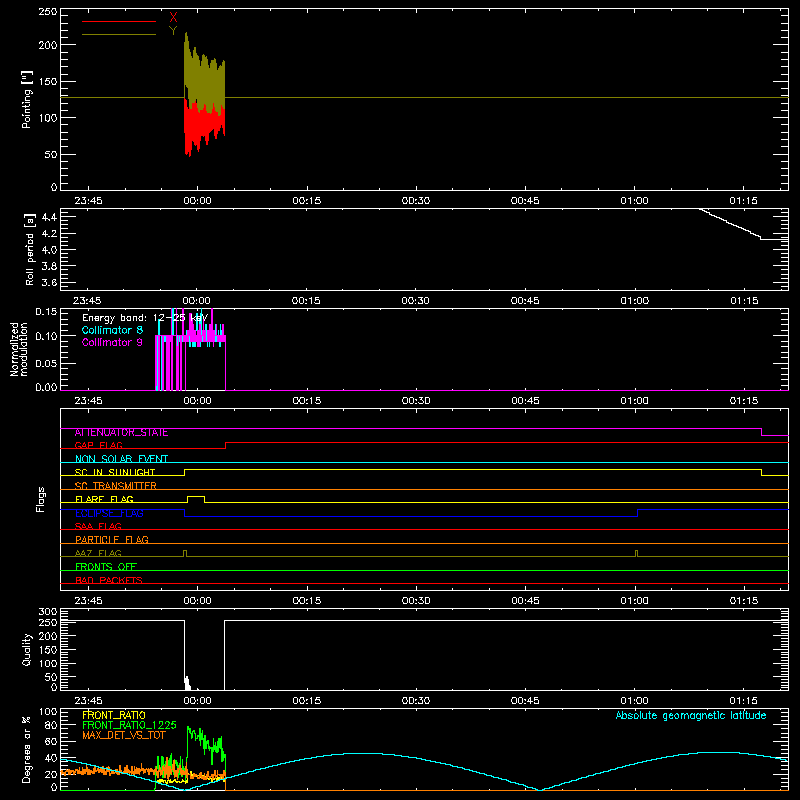This screenshot has width=800, height=800.
Task: Click the Normalized modulation axis title
Action: pyautogui.click(x=18, y=349)
